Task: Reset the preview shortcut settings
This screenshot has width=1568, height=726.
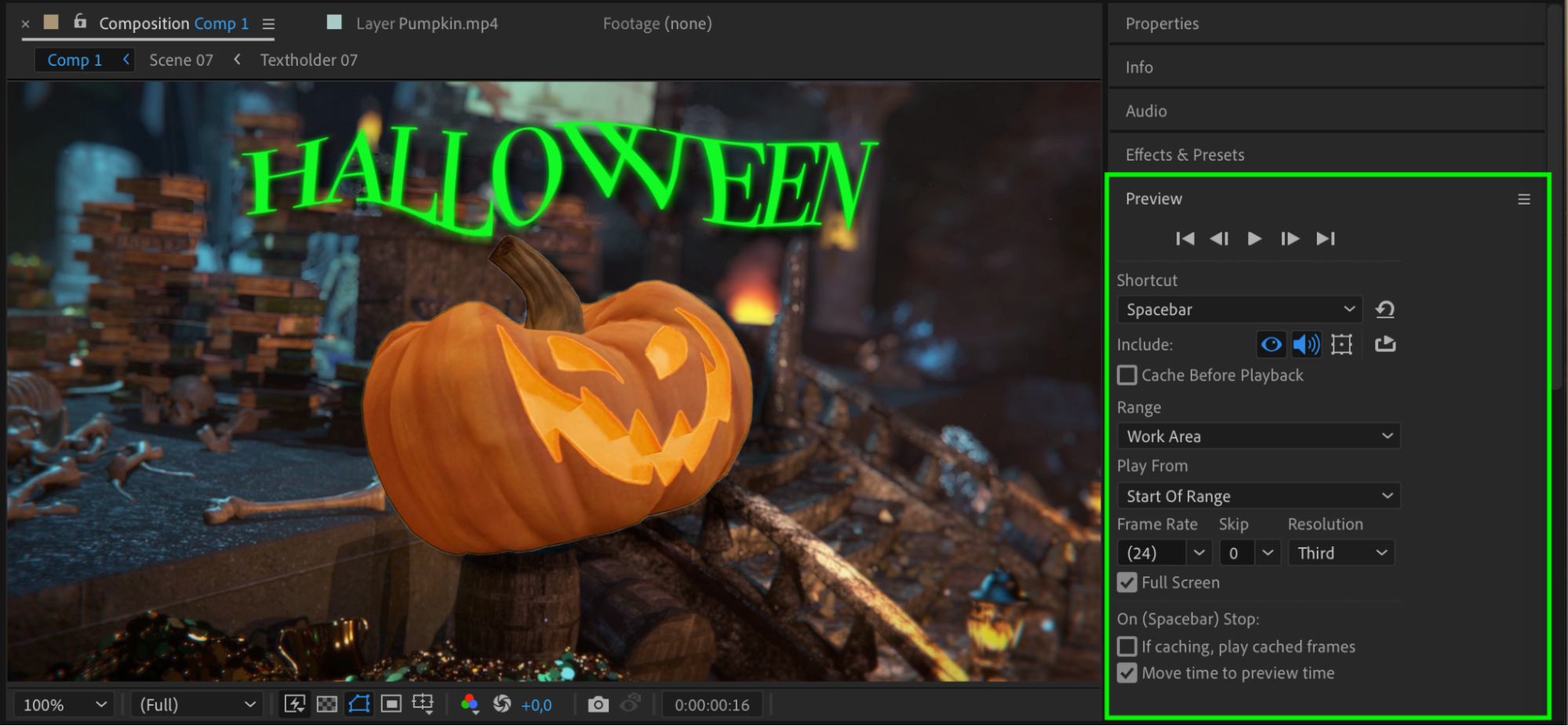Action: tap(1384, 310)
